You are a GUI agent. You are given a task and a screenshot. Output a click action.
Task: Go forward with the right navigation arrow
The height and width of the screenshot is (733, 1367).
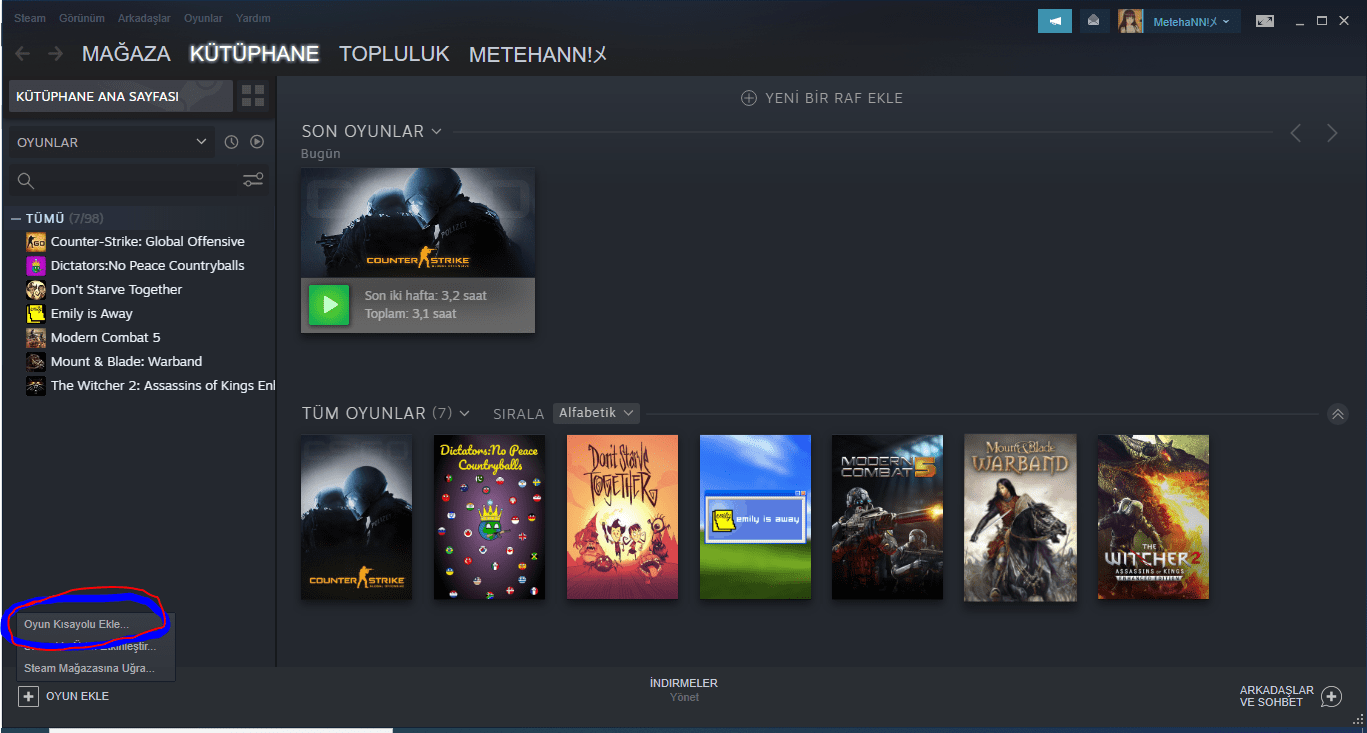tap(55, 54)
